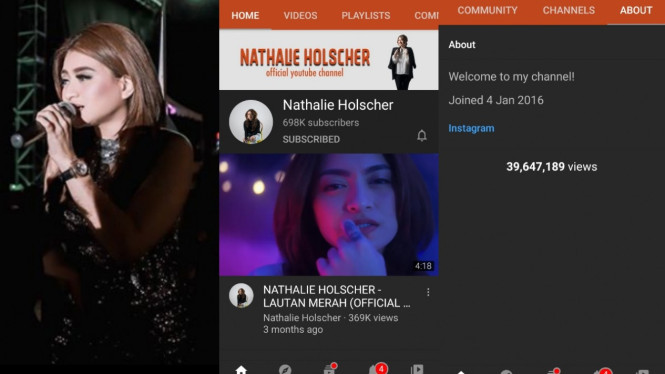Switch to the HOME tab
The height and width of the screenshot is (374, 665).
pyautogui.click(x=245, y=16)
